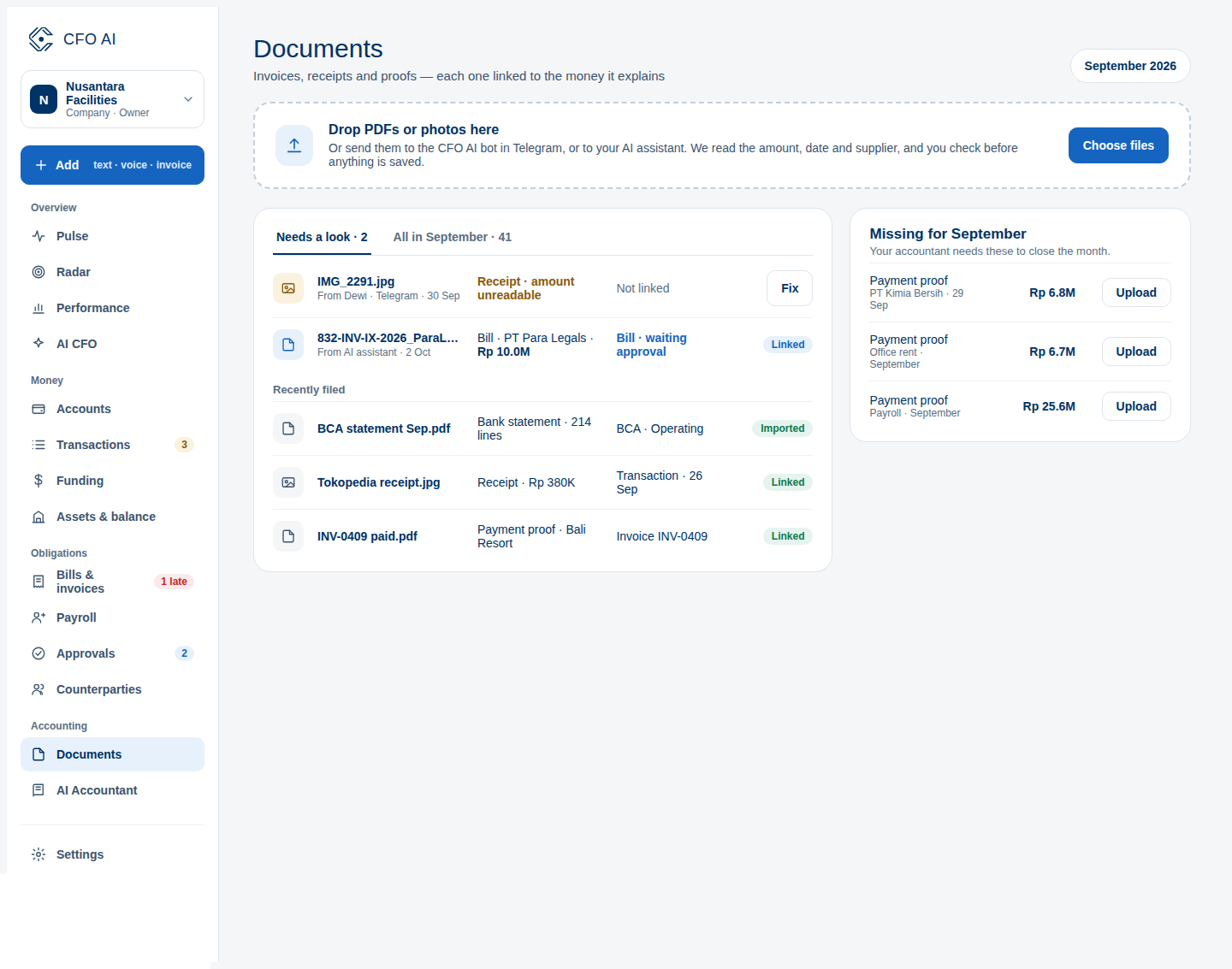Switch to the Needs a look tab
The height and width of the screenshot is (969, 1232).
[322, 237]
